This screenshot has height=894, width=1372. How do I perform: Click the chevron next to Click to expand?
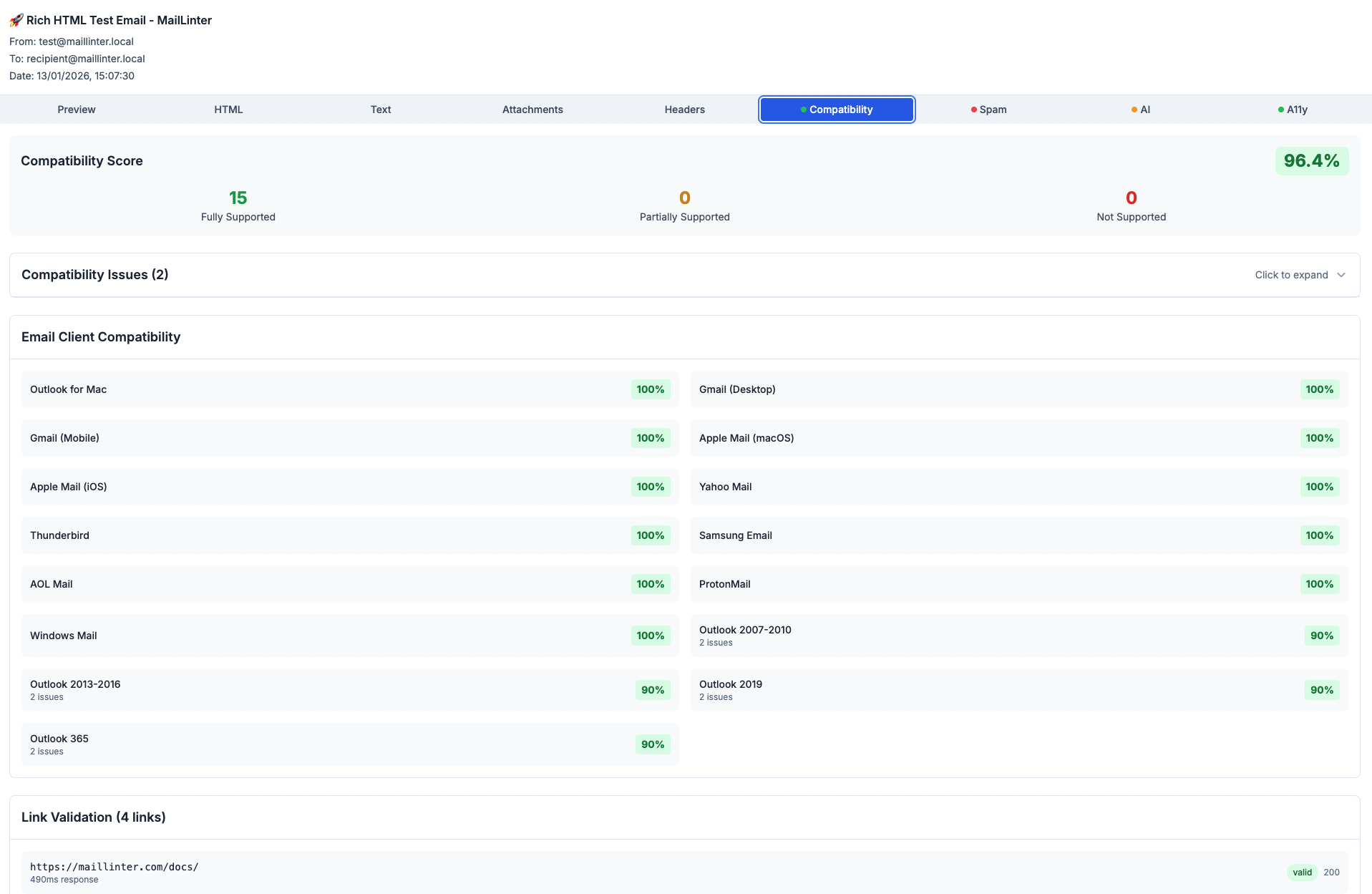[x=1342, y=275]
